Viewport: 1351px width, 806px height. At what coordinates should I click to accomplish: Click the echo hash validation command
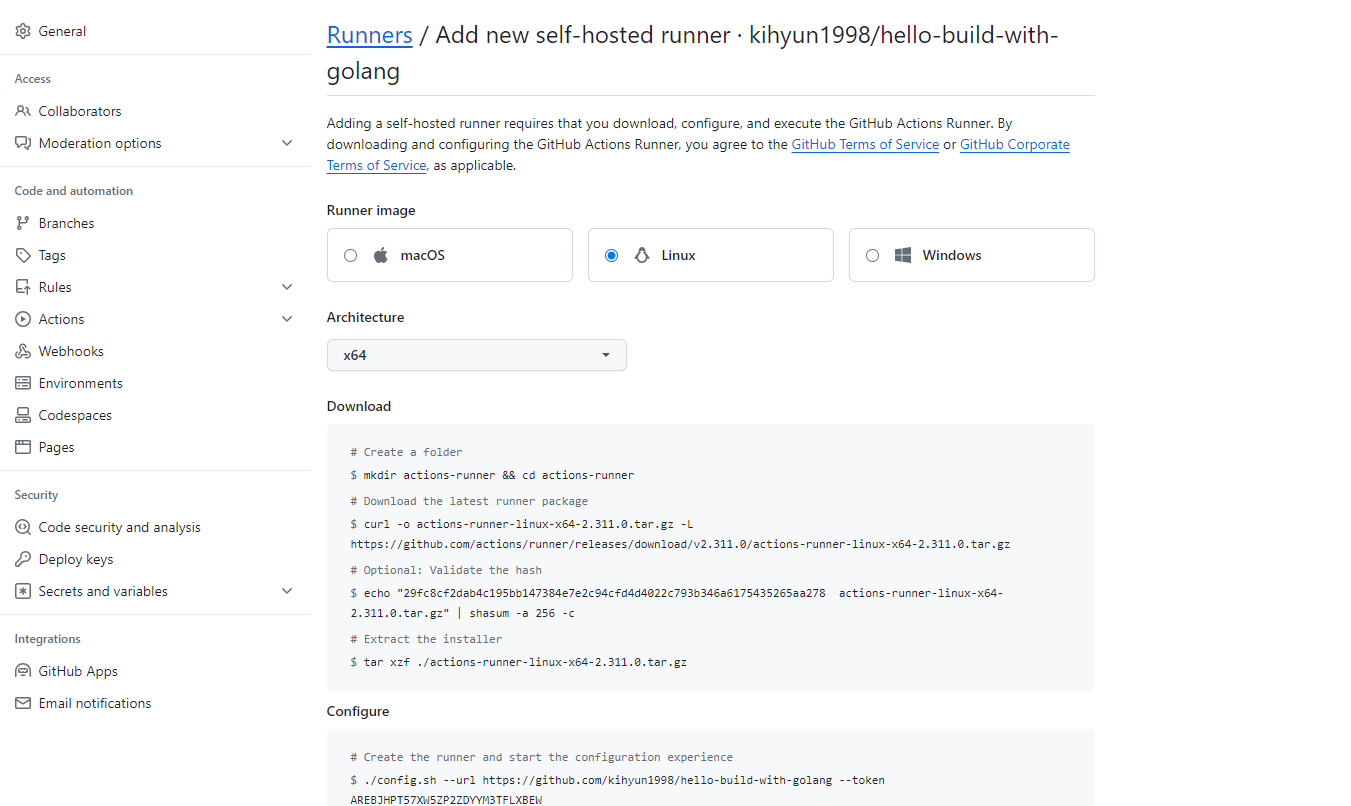677,603
